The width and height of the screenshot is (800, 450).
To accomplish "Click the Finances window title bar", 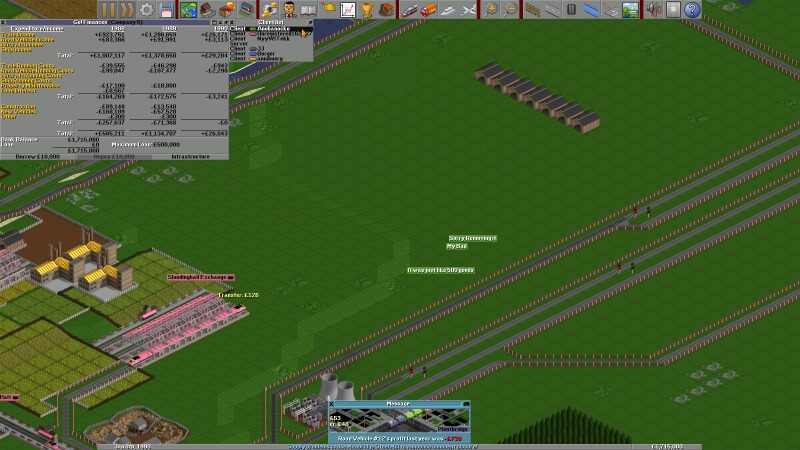I will coord(108,22).
